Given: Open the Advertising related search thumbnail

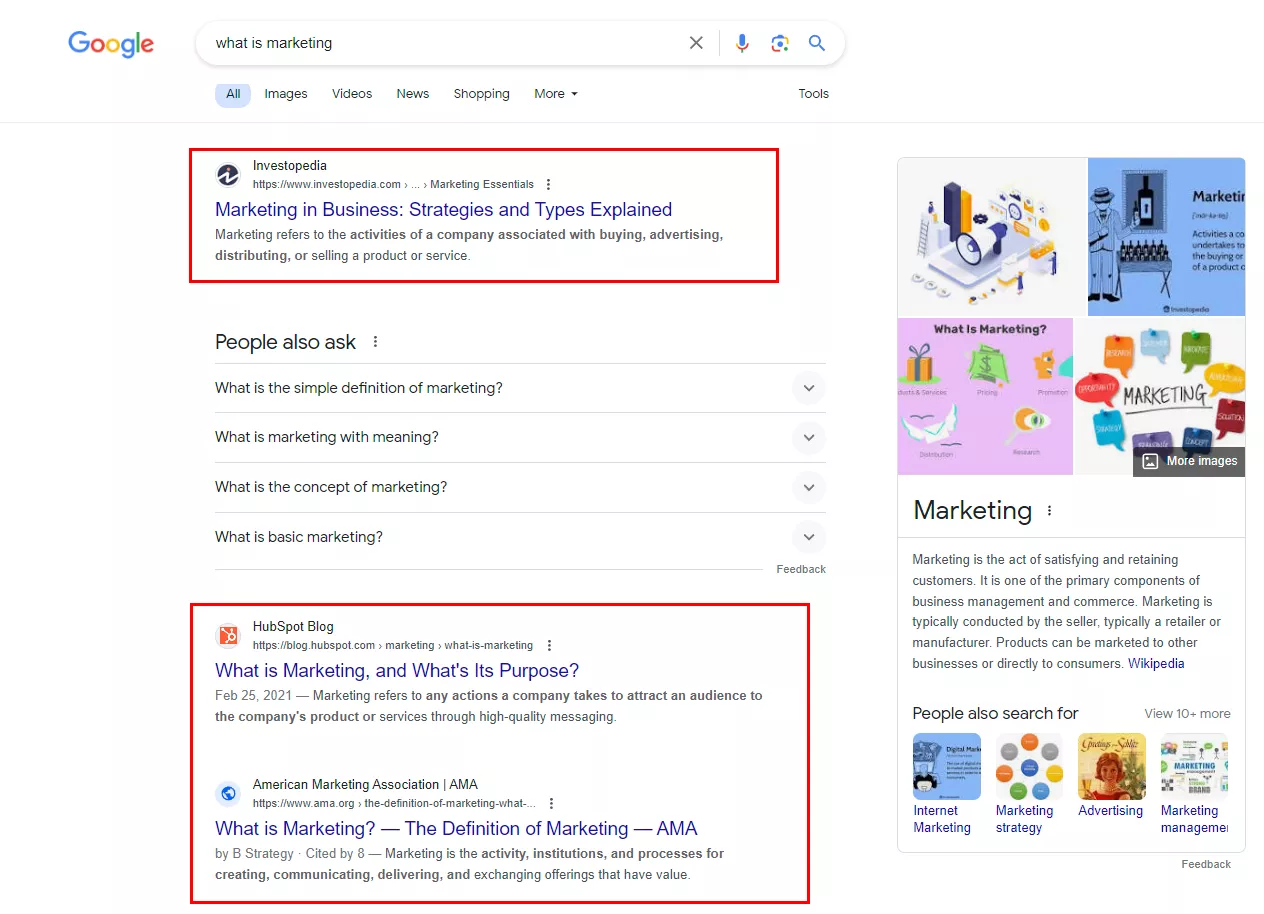Looking at the screenshot, I should pos(1111,776).
